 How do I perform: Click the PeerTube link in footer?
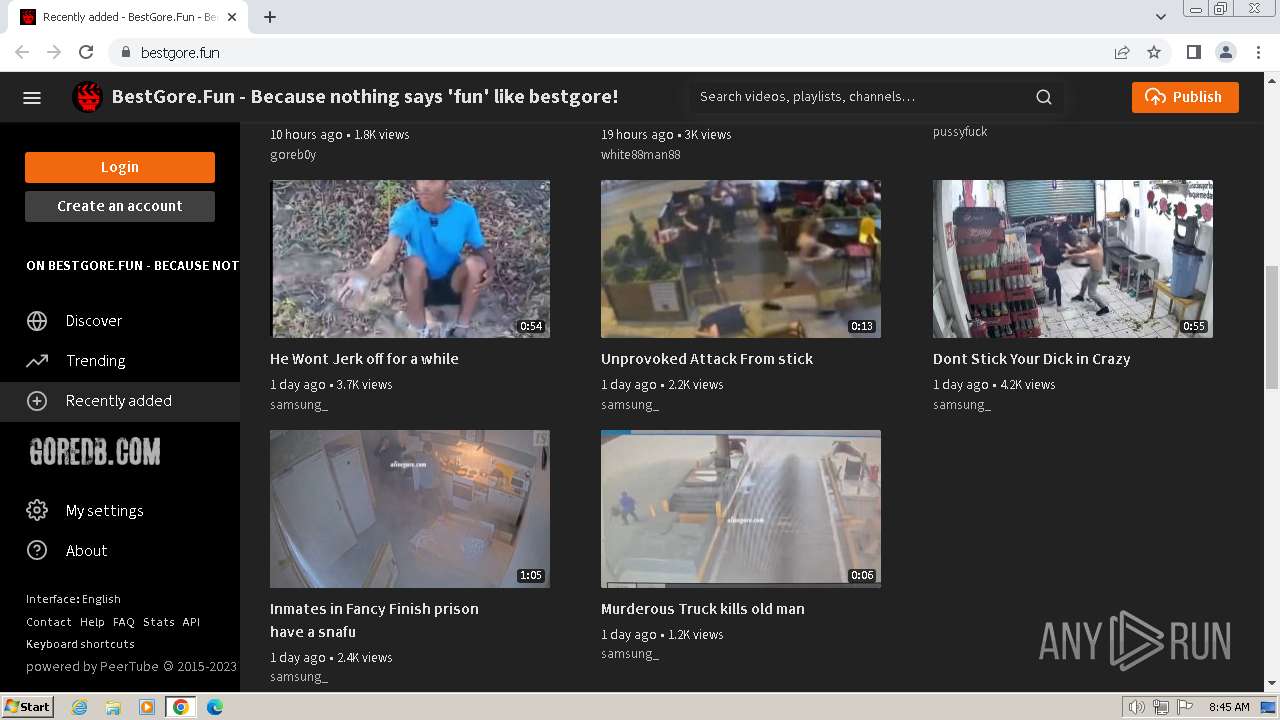tap(129, 667)
